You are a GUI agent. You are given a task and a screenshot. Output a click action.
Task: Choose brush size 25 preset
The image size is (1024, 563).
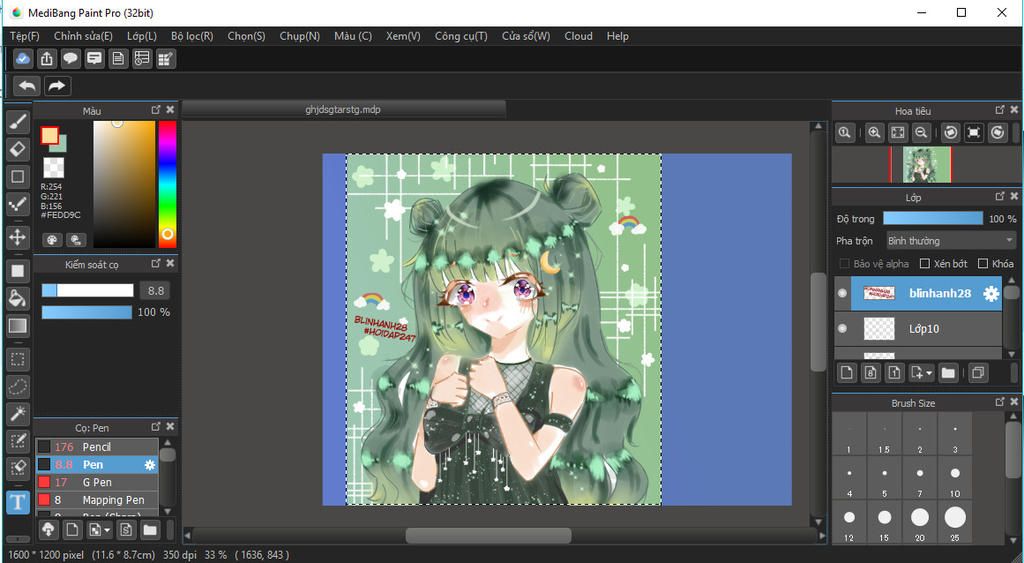(955, 523)
